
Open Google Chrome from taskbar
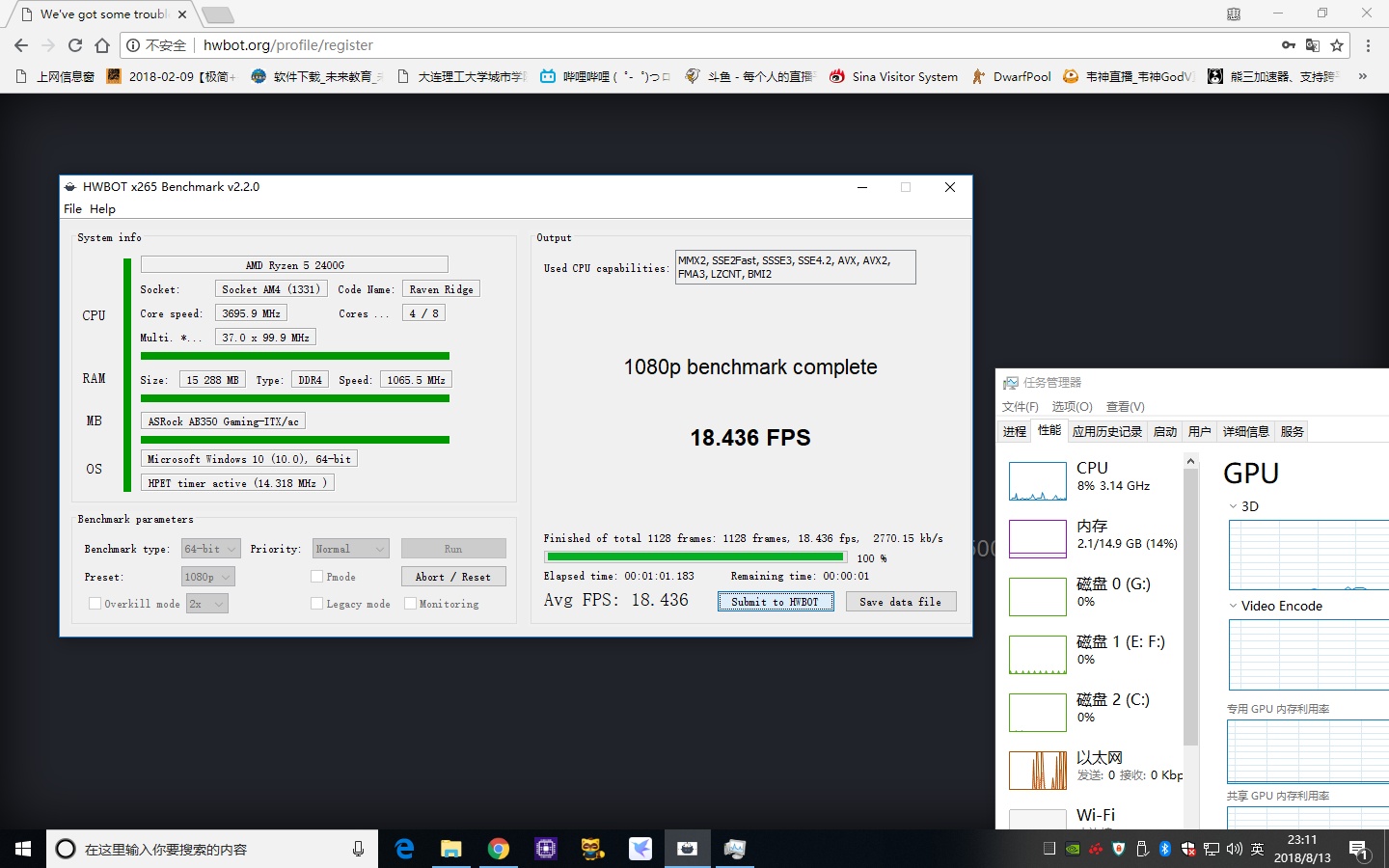pos(498,849)
